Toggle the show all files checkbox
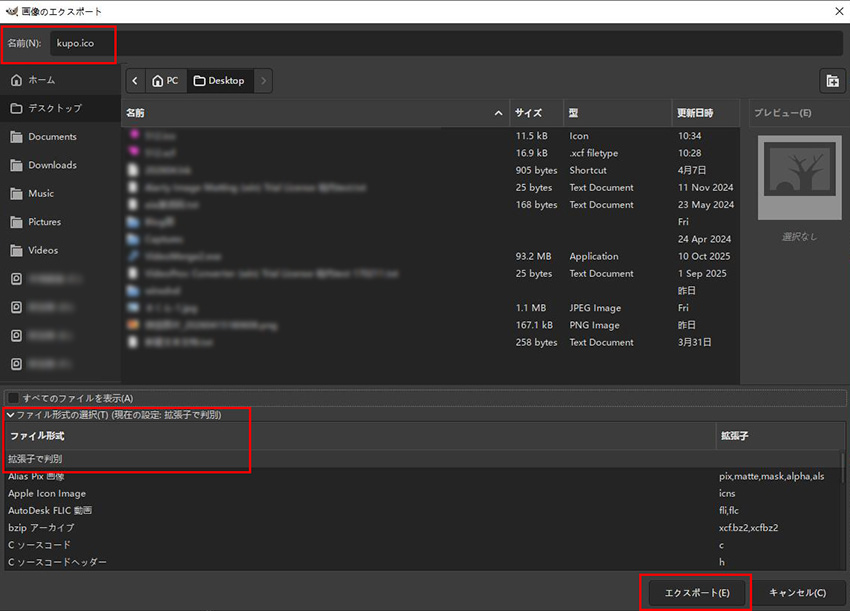Viewport: 850px width, 611px height. pyautogui.click(x=14, y=398)
